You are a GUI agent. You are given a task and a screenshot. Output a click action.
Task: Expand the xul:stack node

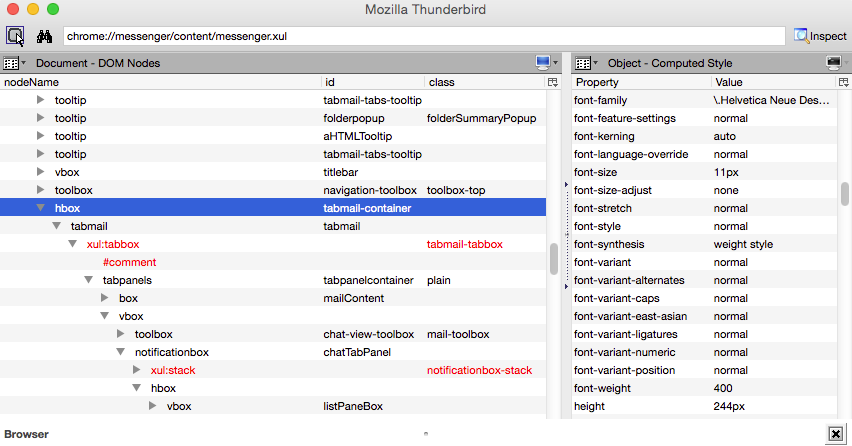point(136,369)
